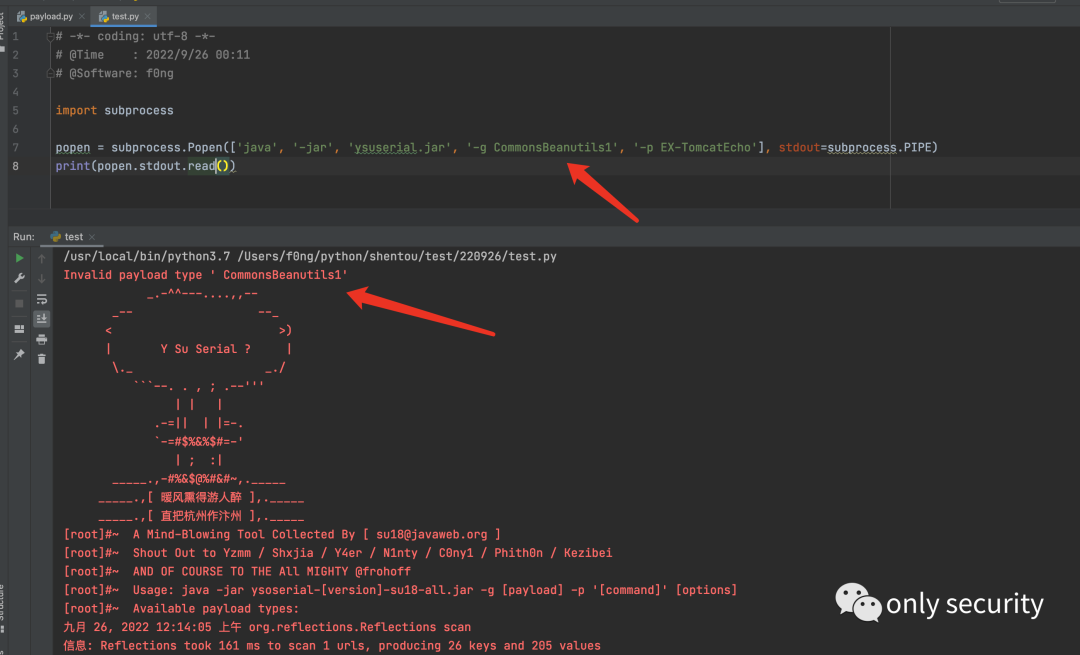Click the 'Reflections took 161 ms' log line
This screenshot has width=1080, height=655.
pyautogui.click(x=332, y=646)
